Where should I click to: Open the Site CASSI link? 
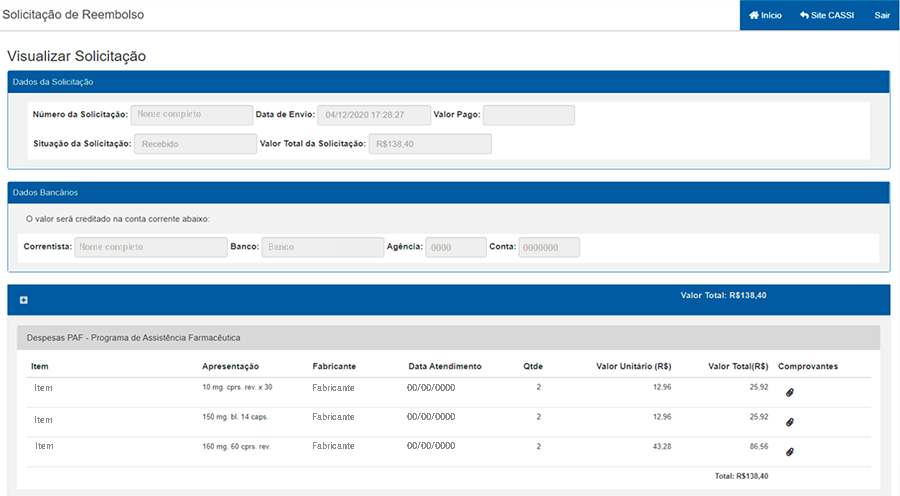(x=827, y=16)
